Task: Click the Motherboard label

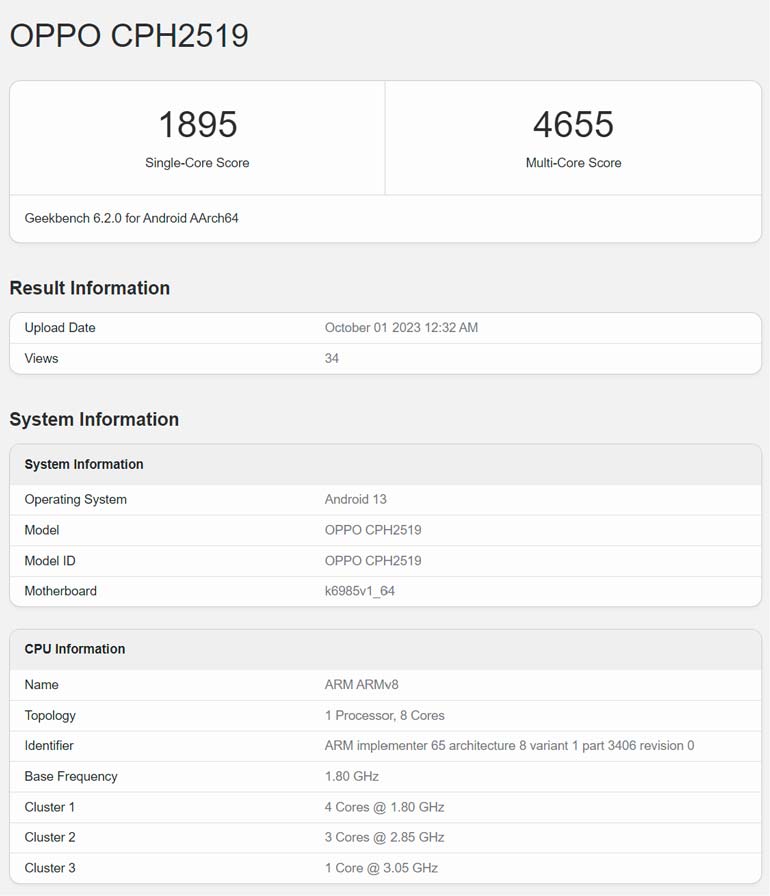Action: click(x=61, y=591)
